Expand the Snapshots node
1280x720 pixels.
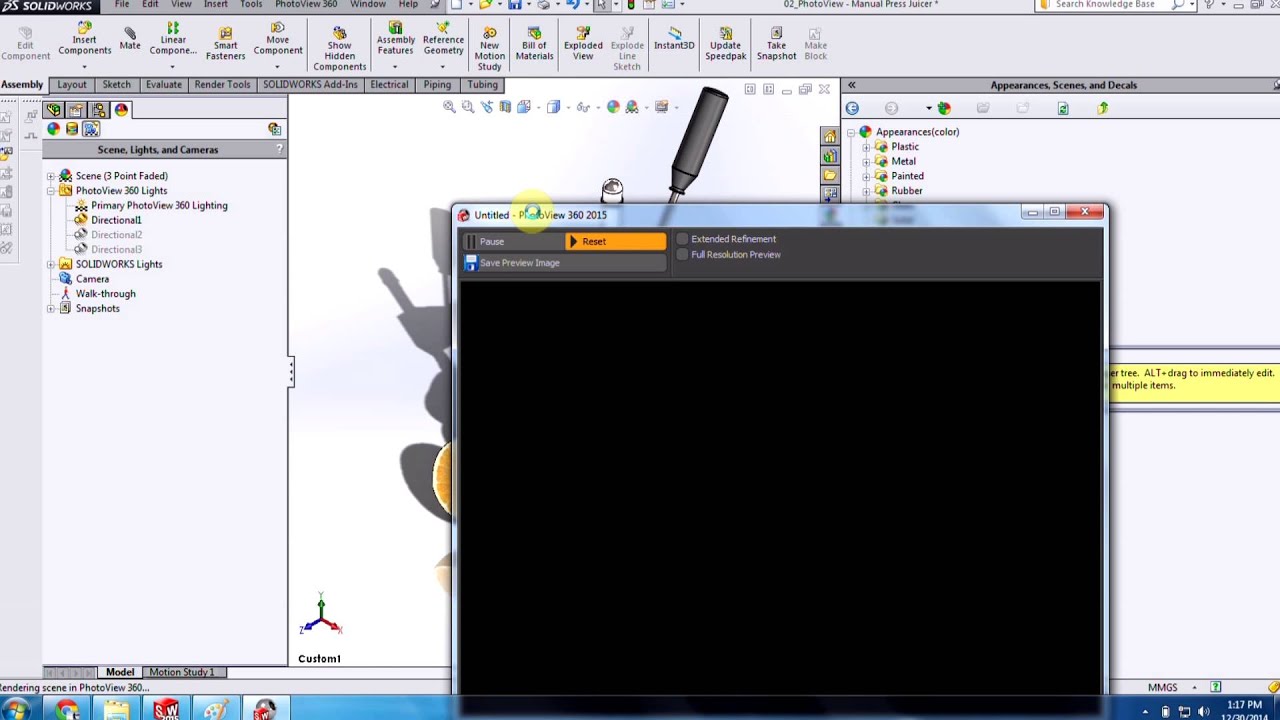(51, 309)
